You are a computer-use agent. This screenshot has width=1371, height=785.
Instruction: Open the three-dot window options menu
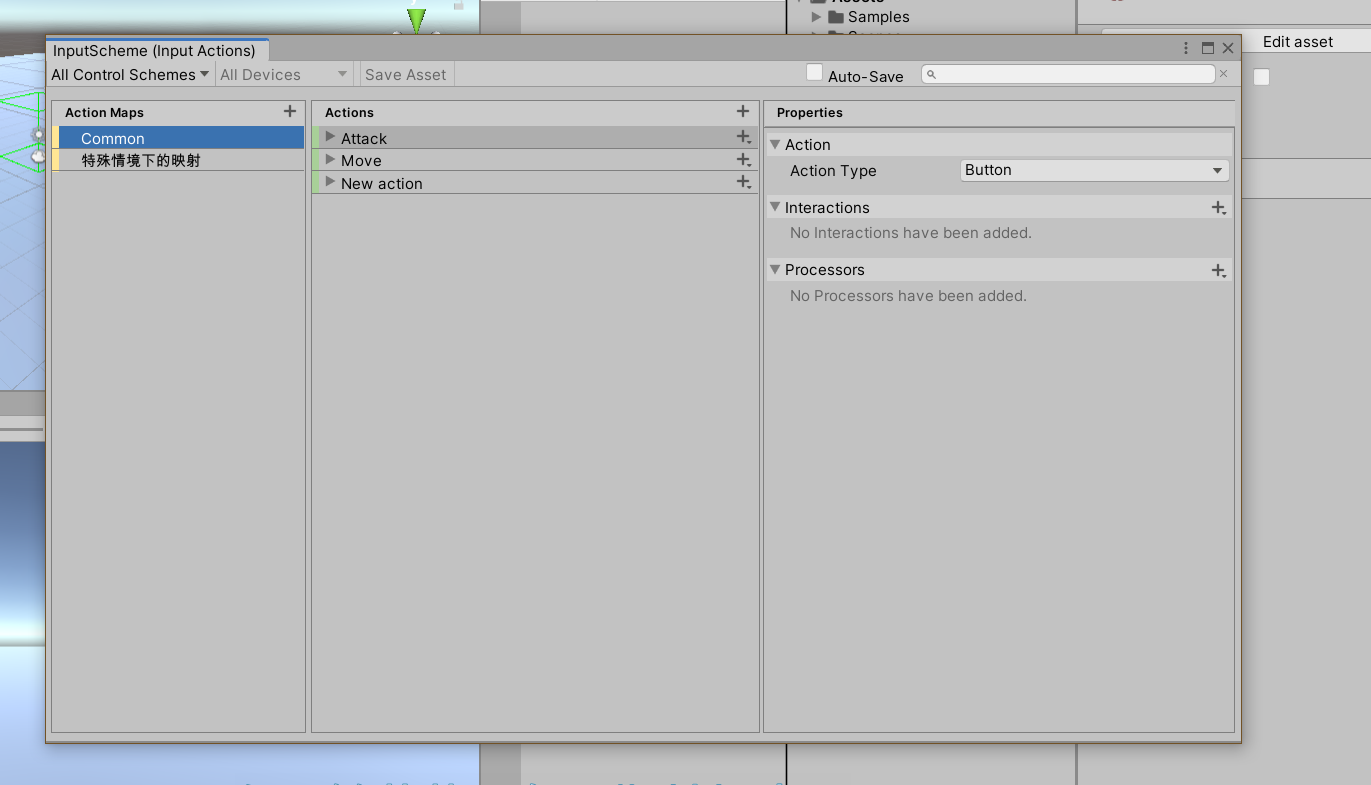[1185, 47]
